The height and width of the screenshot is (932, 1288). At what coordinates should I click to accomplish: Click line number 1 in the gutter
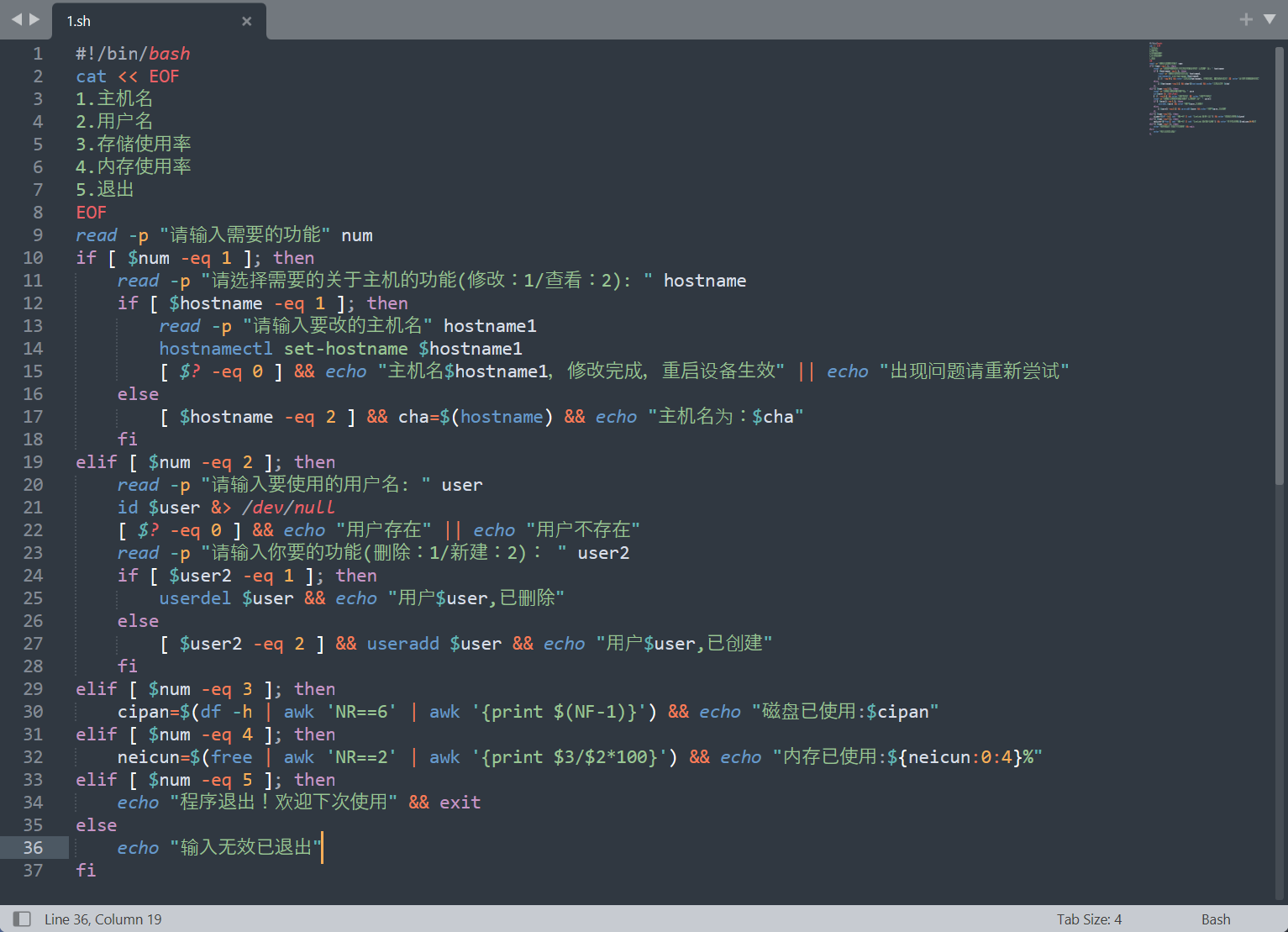(38, 53)
